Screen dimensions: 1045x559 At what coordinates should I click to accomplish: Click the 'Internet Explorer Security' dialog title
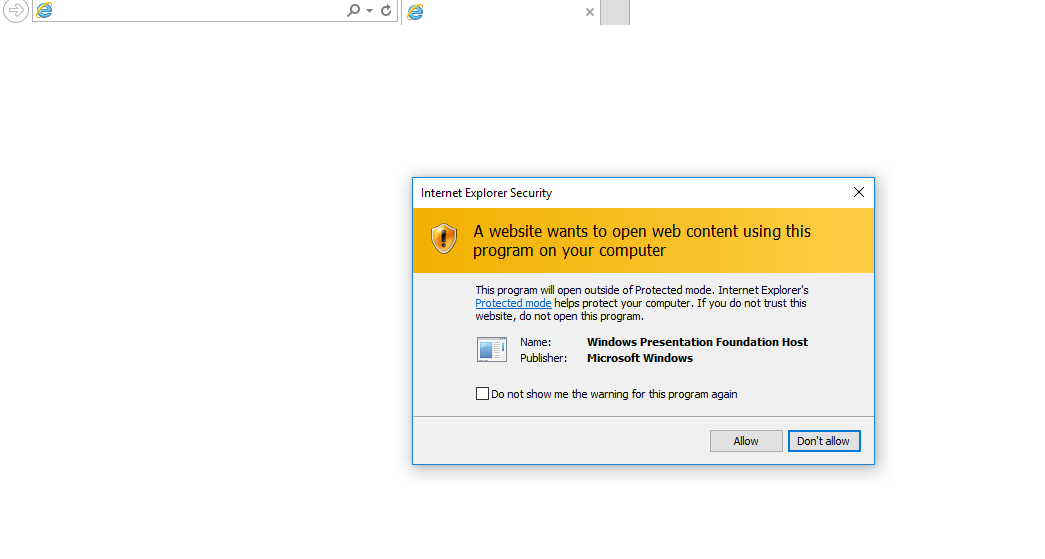tap(487, 193)
